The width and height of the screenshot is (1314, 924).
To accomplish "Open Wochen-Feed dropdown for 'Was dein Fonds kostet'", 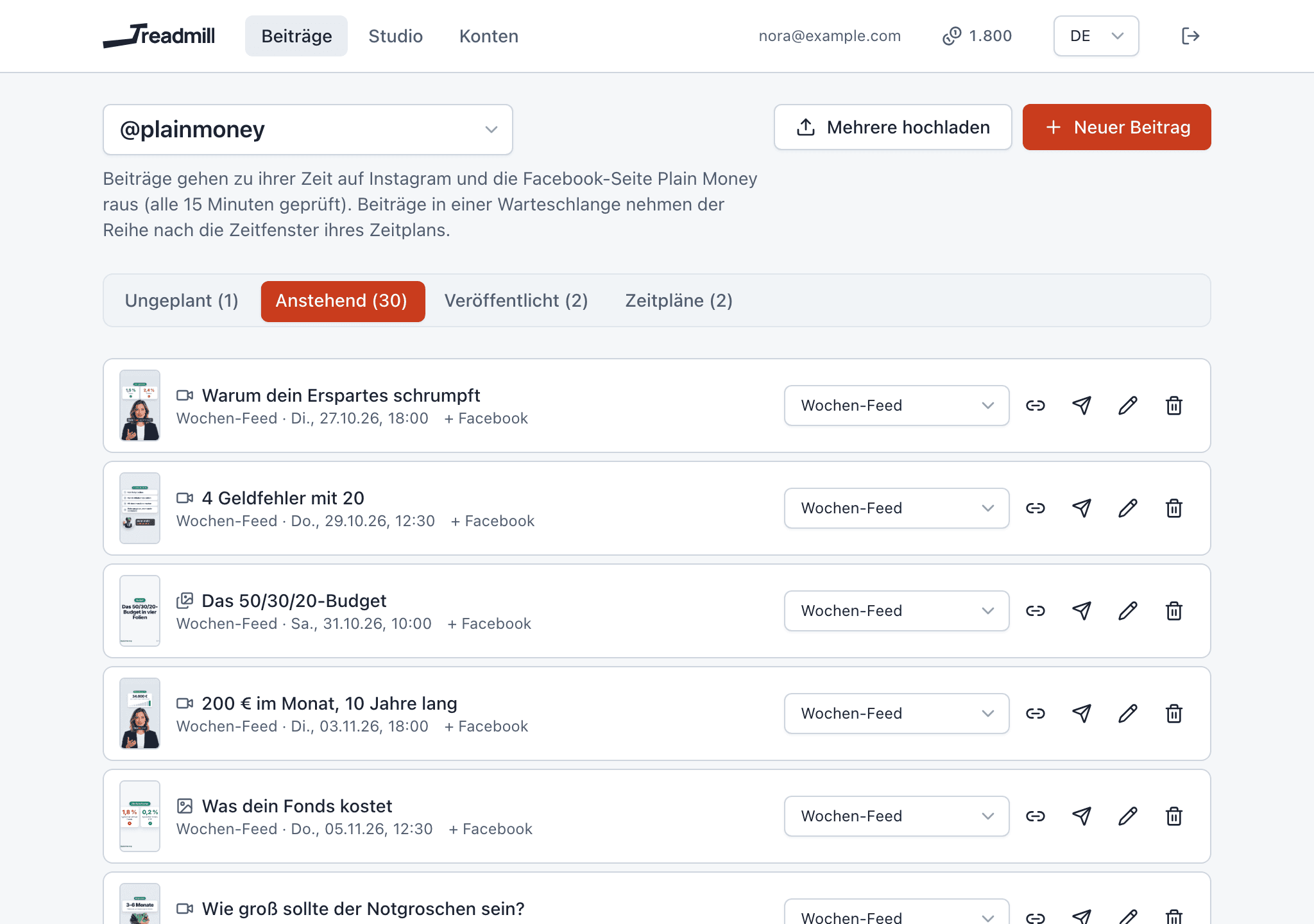I will 896,816.
